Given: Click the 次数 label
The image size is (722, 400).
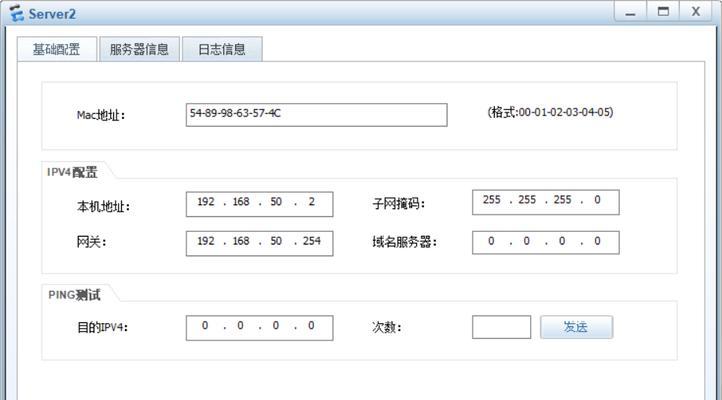Looking at the screenshot, I should (x=387, y=327).
